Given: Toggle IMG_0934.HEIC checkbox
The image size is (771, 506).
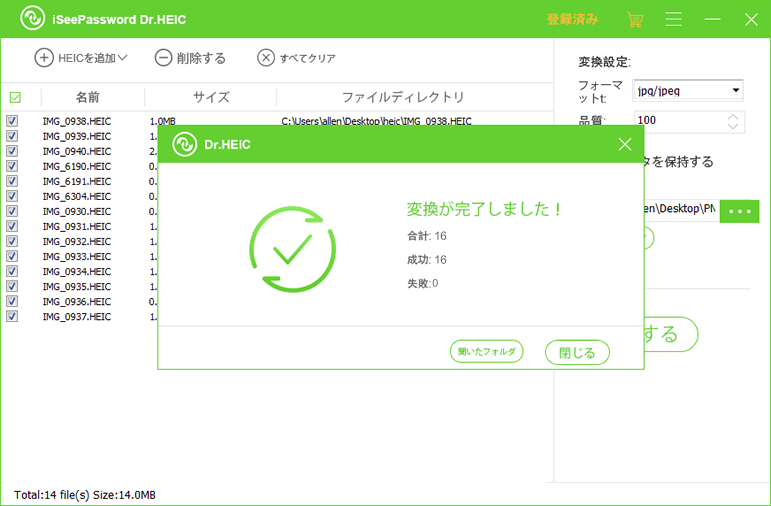Looking at the screenshot, I should (x=12, y=271).
